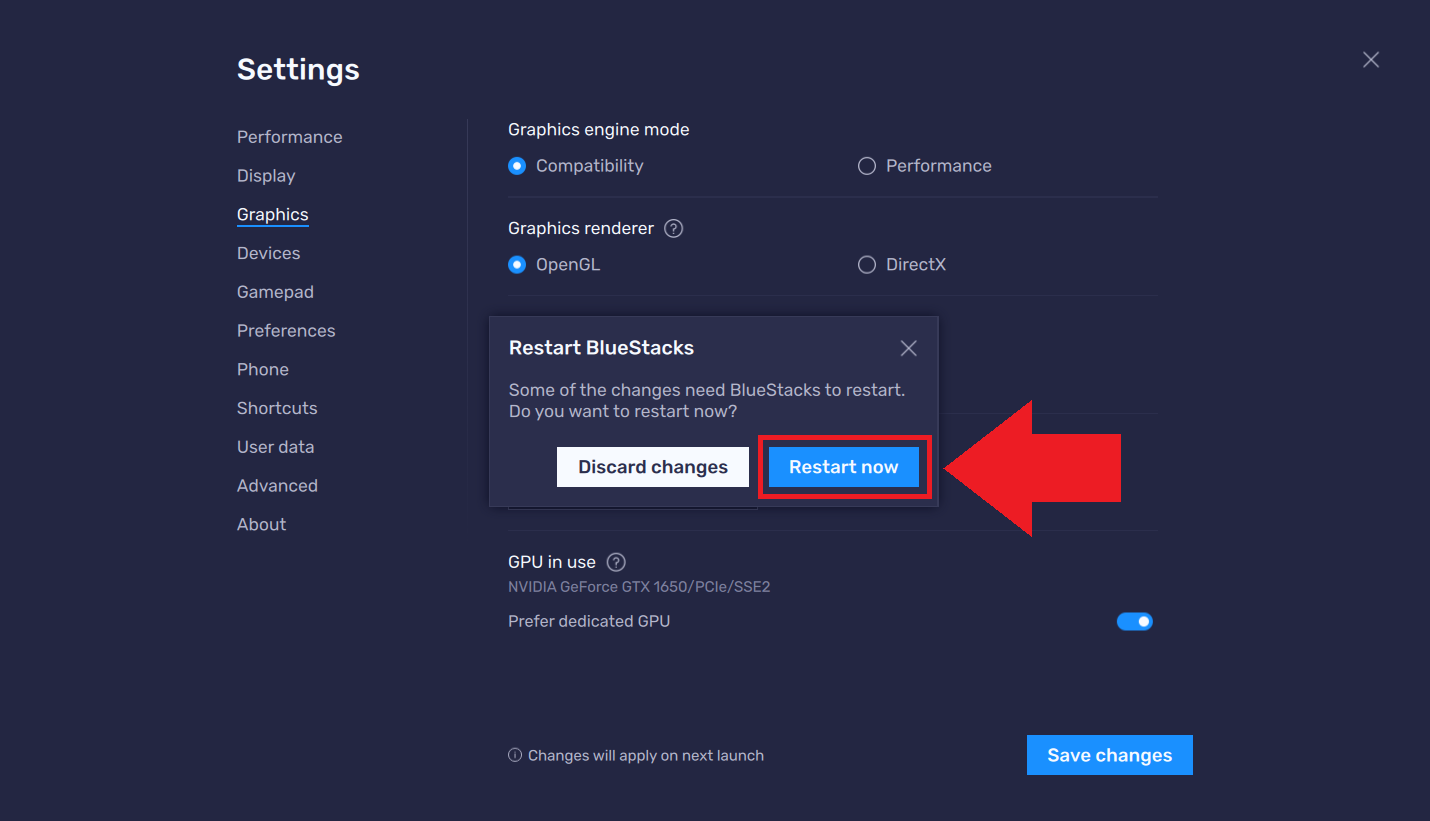
Task: Open the Gamepad settings
Action: pos(275,291)
